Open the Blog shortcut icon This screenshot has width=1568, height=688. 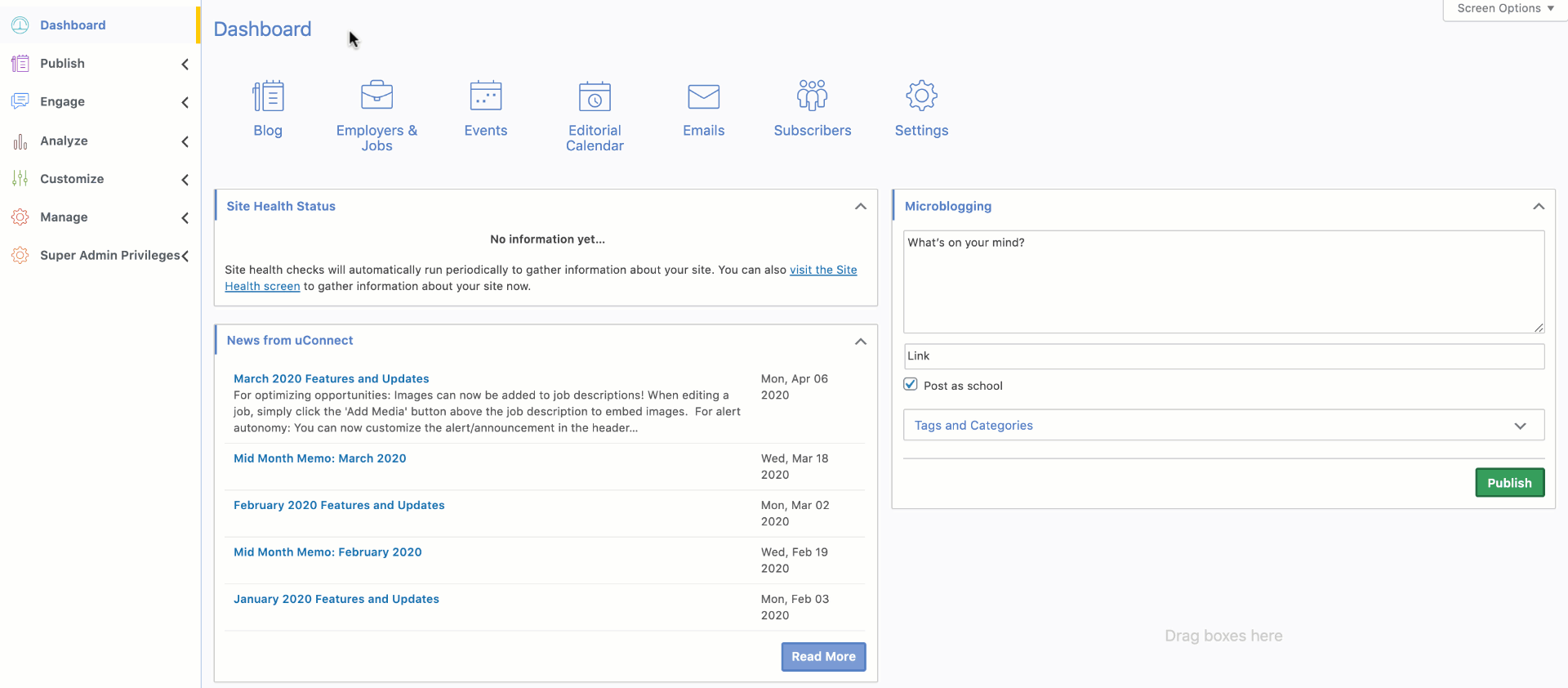(x=268, y=96)
